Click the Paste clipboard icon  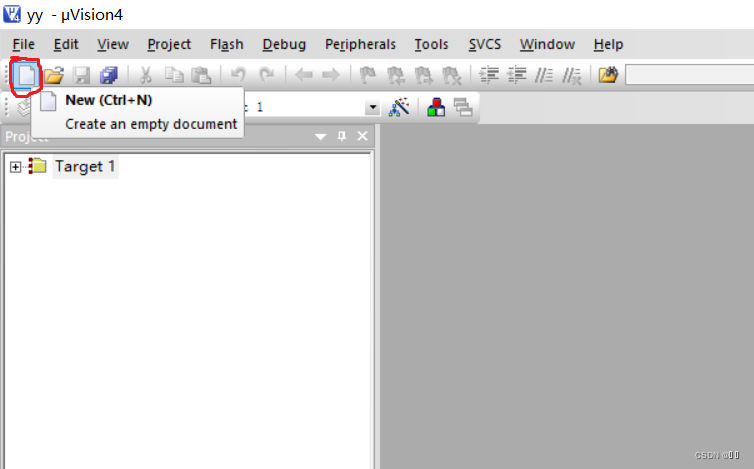pyautogui.click(x=201, y=75)
